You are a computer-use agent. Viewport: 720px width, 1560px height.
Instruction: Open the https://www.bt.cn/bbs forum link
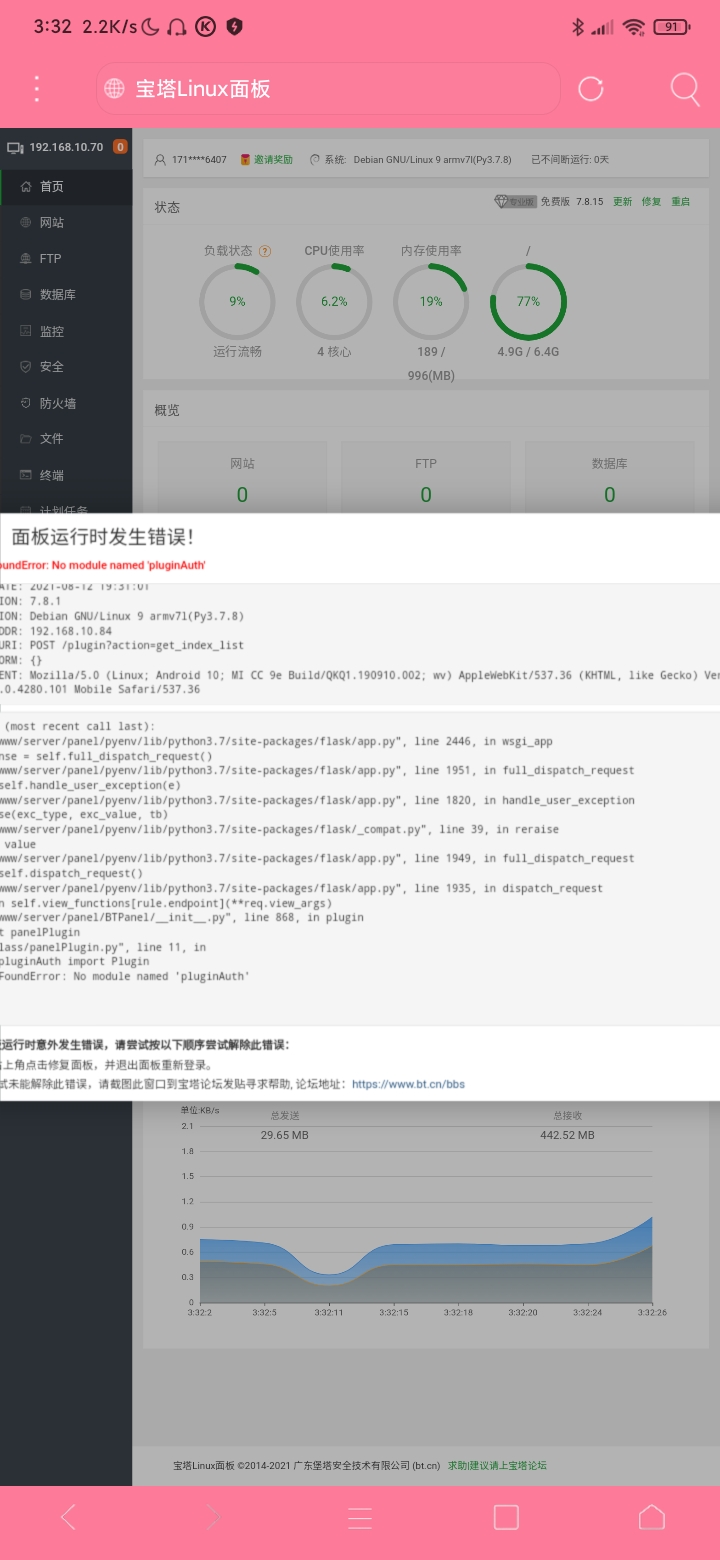408,1084
